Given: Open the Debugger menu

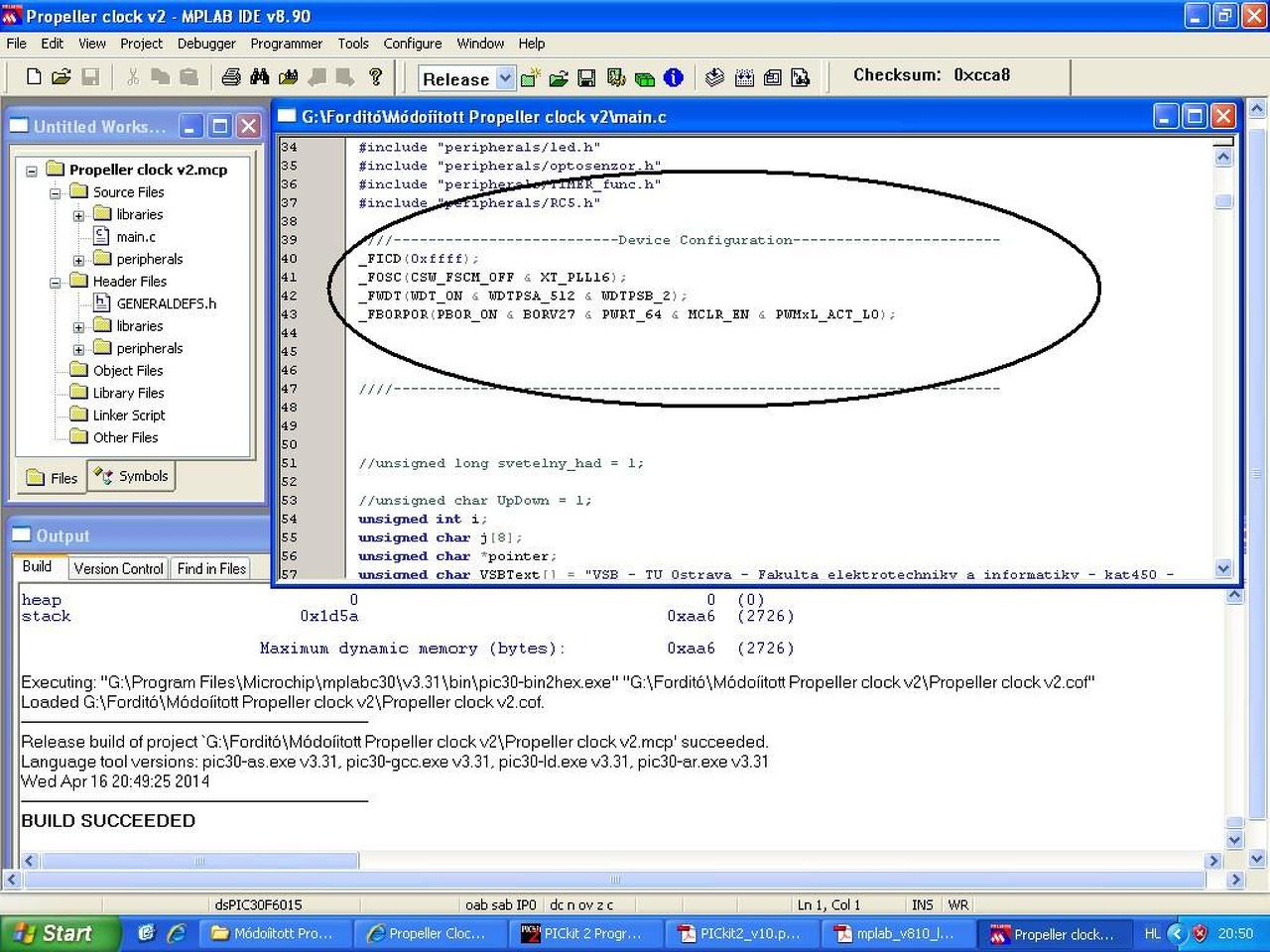Looking at the screenshot, I should tap(206, 44).
